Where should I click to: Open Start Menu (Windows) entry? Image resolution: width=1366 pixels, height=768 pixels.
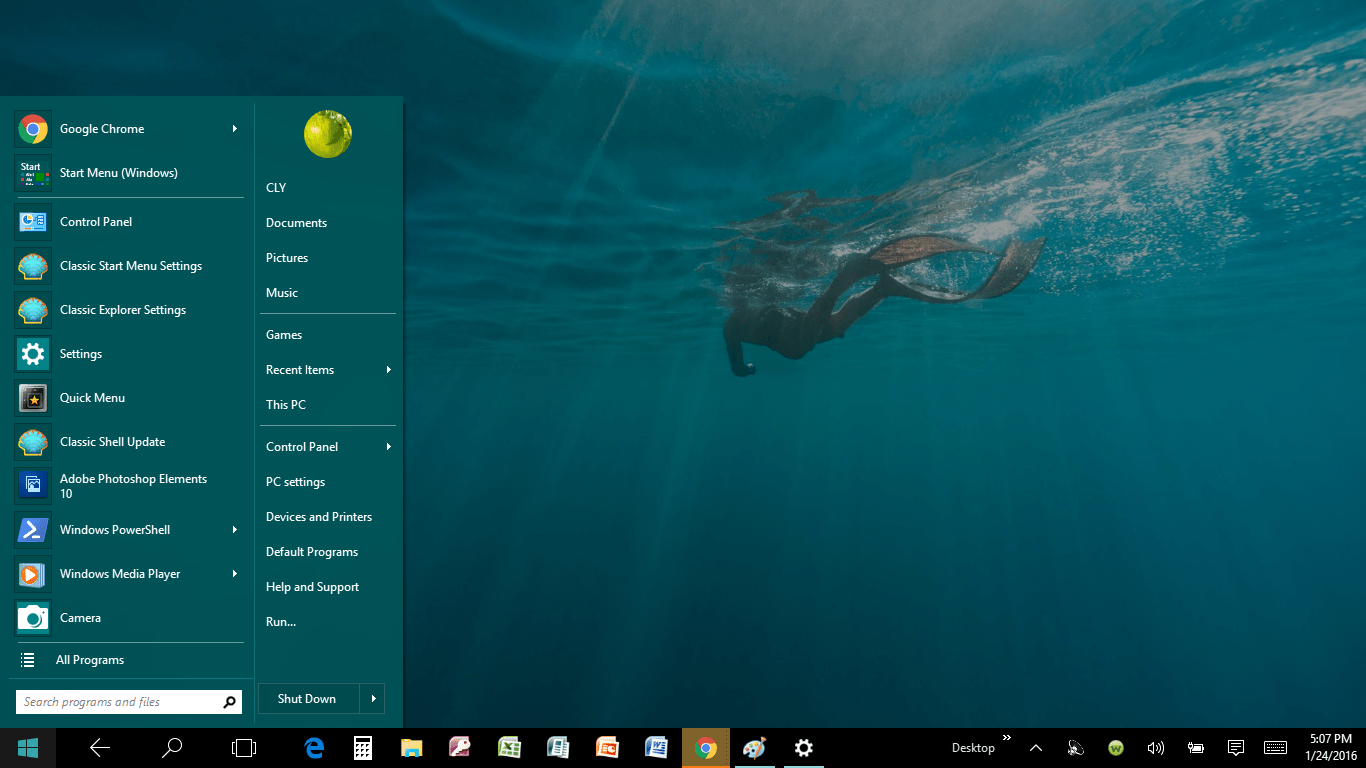(129, 173)
